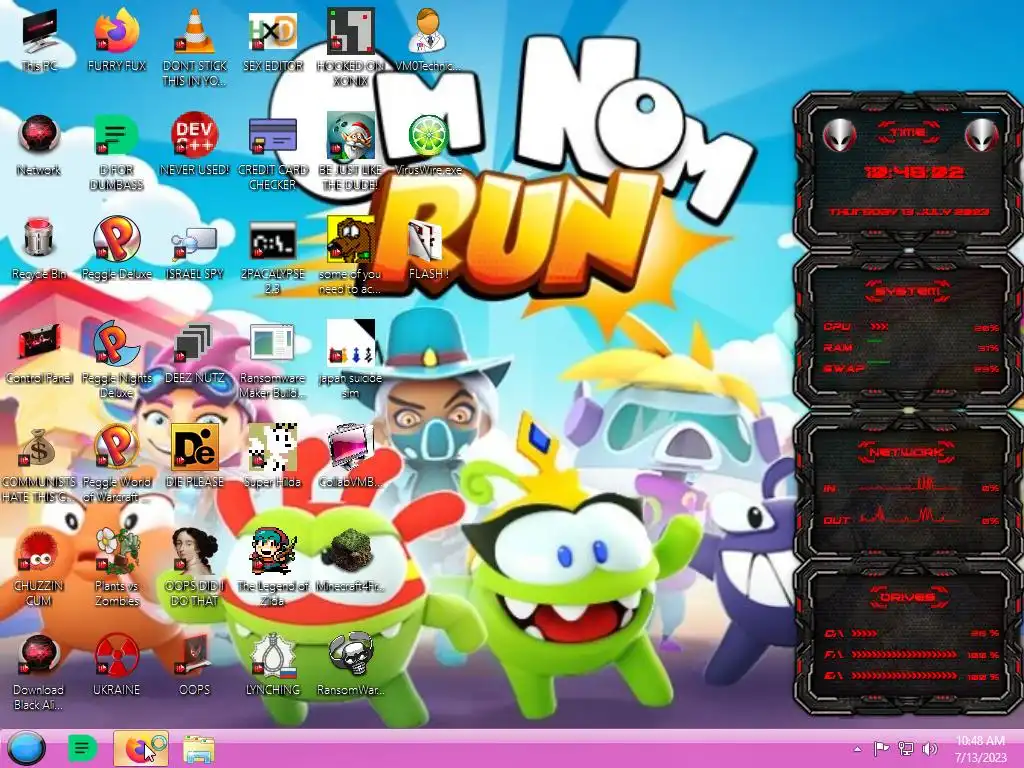Select the CHUZZIN red fuzzball icon
Viewport: 1024px width, 768px height.
point(38,552)
